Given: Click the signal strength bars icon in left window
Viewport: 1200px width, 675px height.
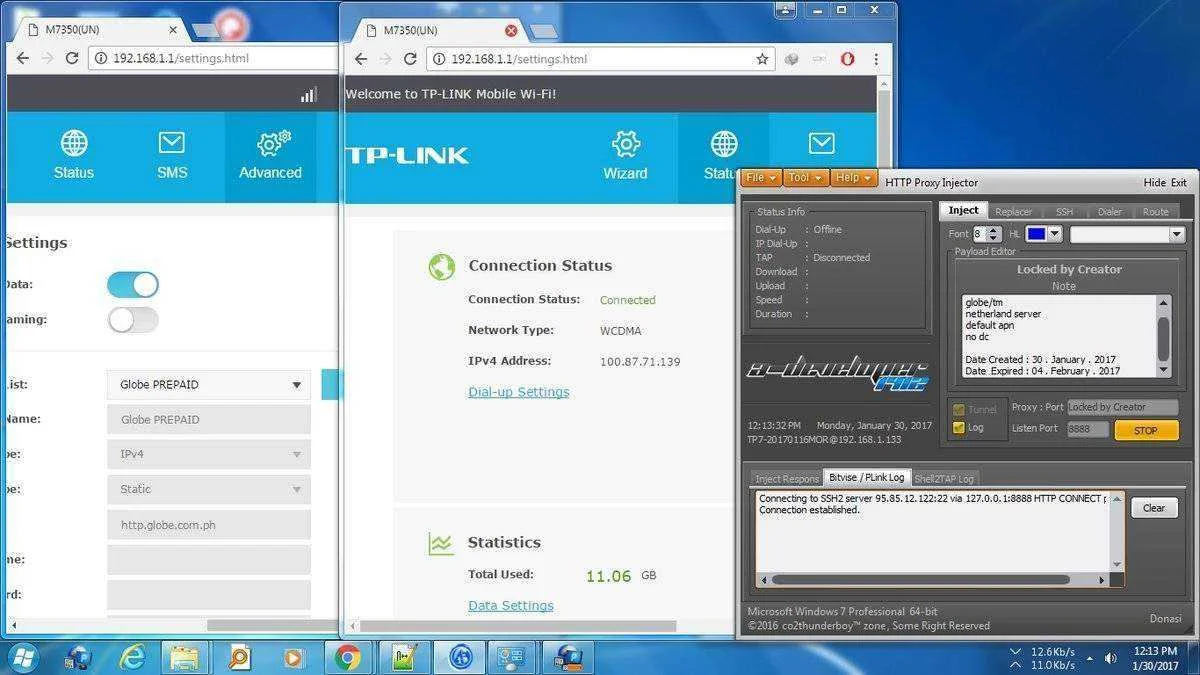Looking at the screenshot, I should click(309, 95).
